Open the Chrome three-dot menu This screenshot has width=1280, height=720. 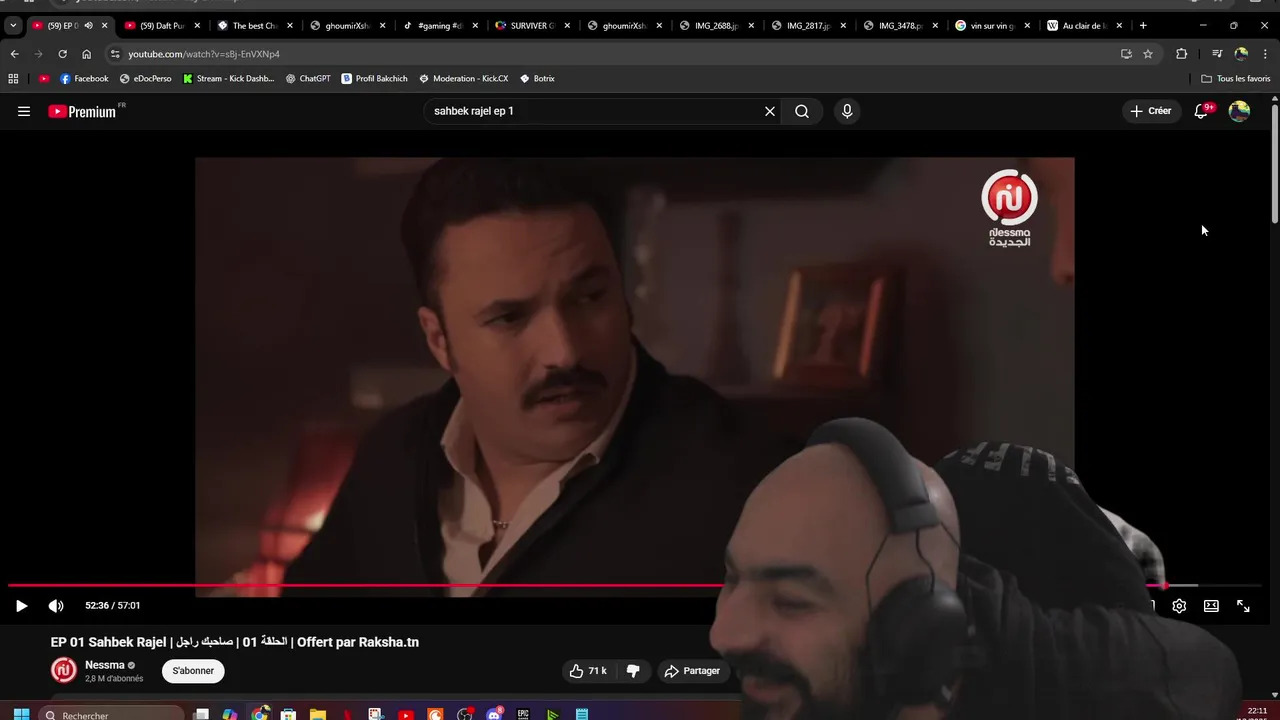click(1266, 54)
